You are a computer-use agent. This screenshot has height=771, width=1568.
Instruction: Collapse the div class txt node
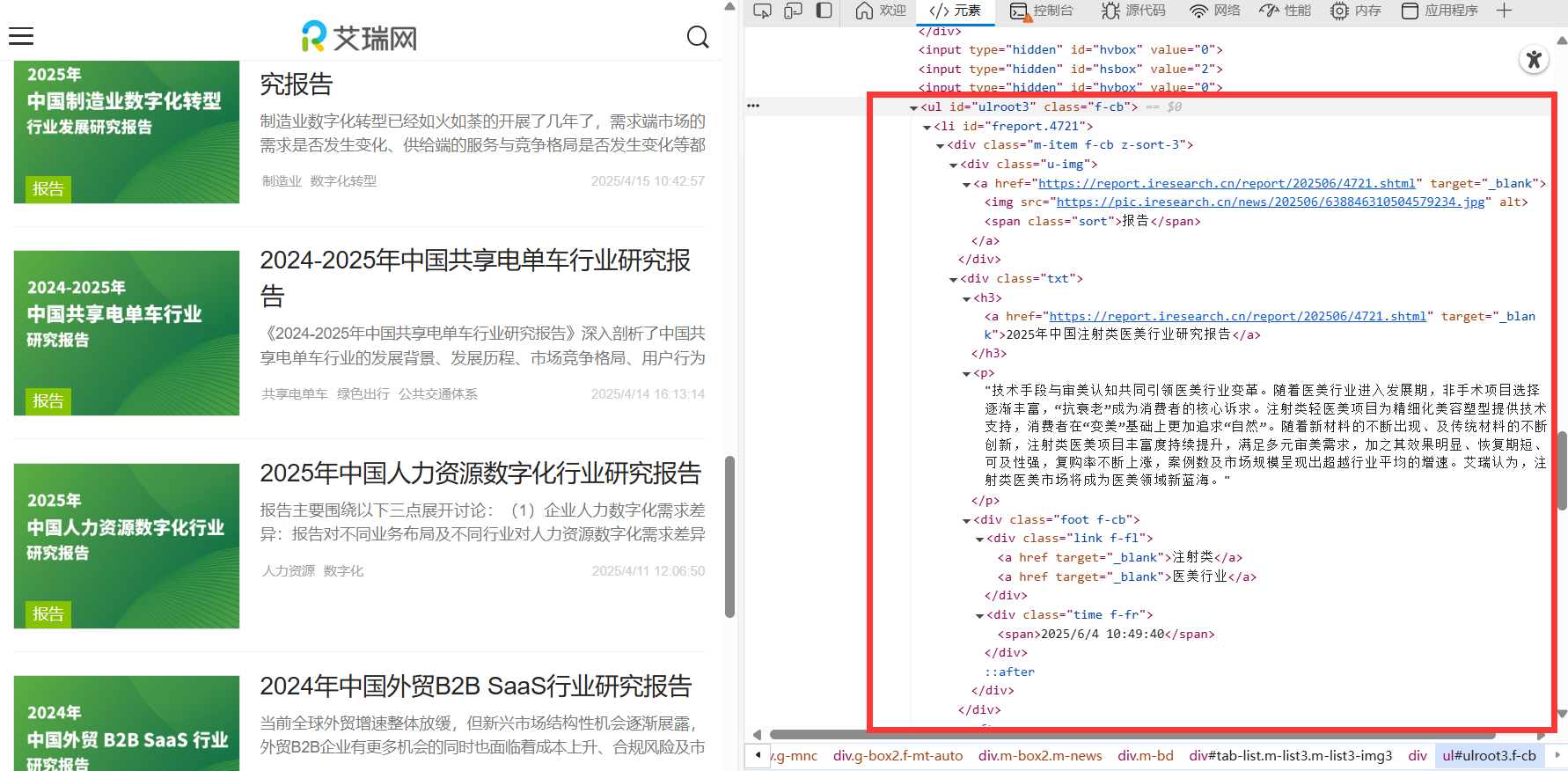(953, 279)
